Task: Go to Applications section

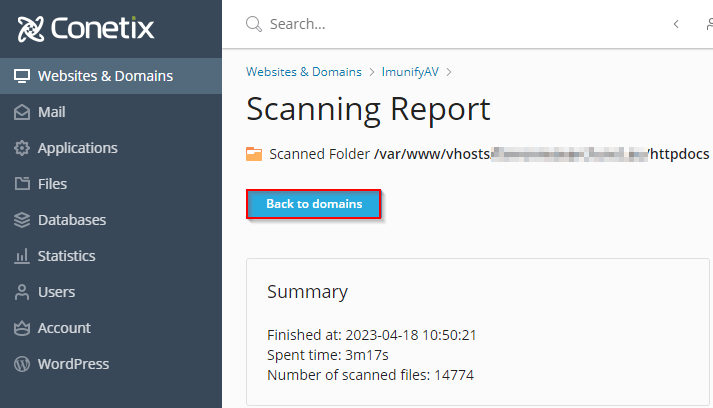Action: [x=111, y=148]
